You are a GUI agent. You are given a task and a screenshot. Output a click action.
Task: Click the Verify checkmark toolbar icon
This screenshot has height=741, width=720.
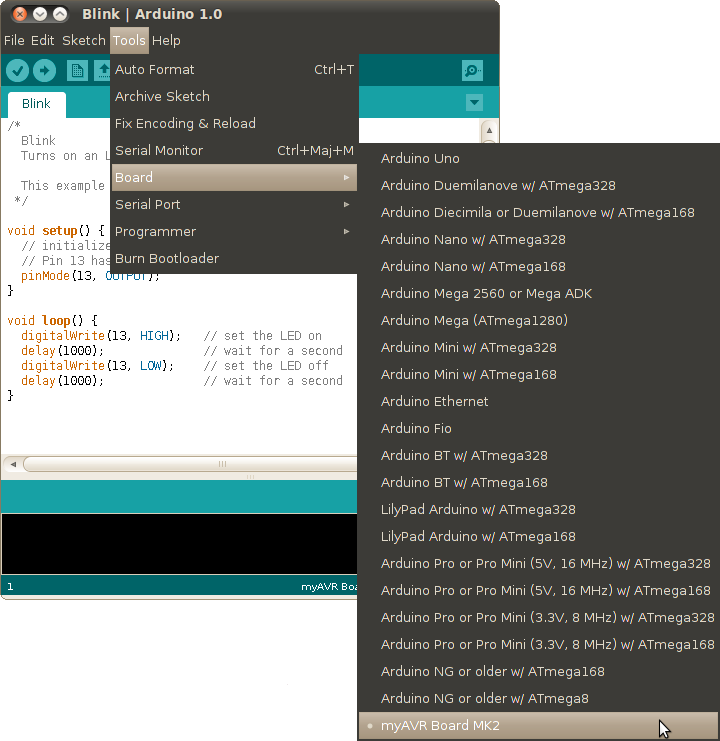(x=17, y=71)
